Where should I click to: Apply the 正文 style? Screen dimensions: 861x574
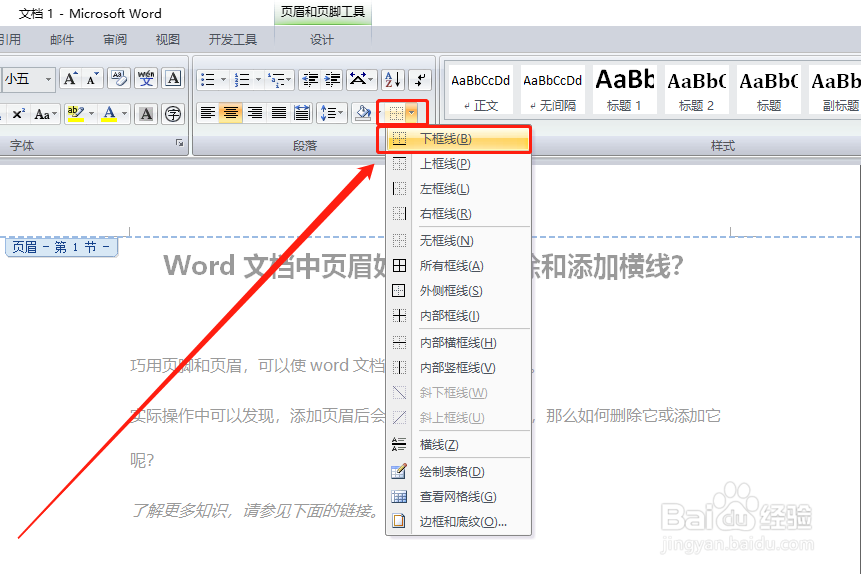pyautogui.click(x=480, y=90)
